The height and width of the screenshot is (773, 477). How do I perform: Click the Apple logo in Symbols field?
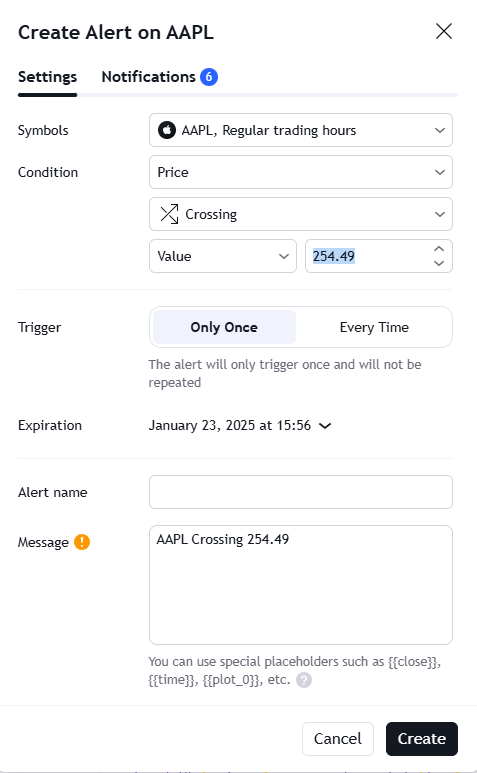[x=167, y=130]
